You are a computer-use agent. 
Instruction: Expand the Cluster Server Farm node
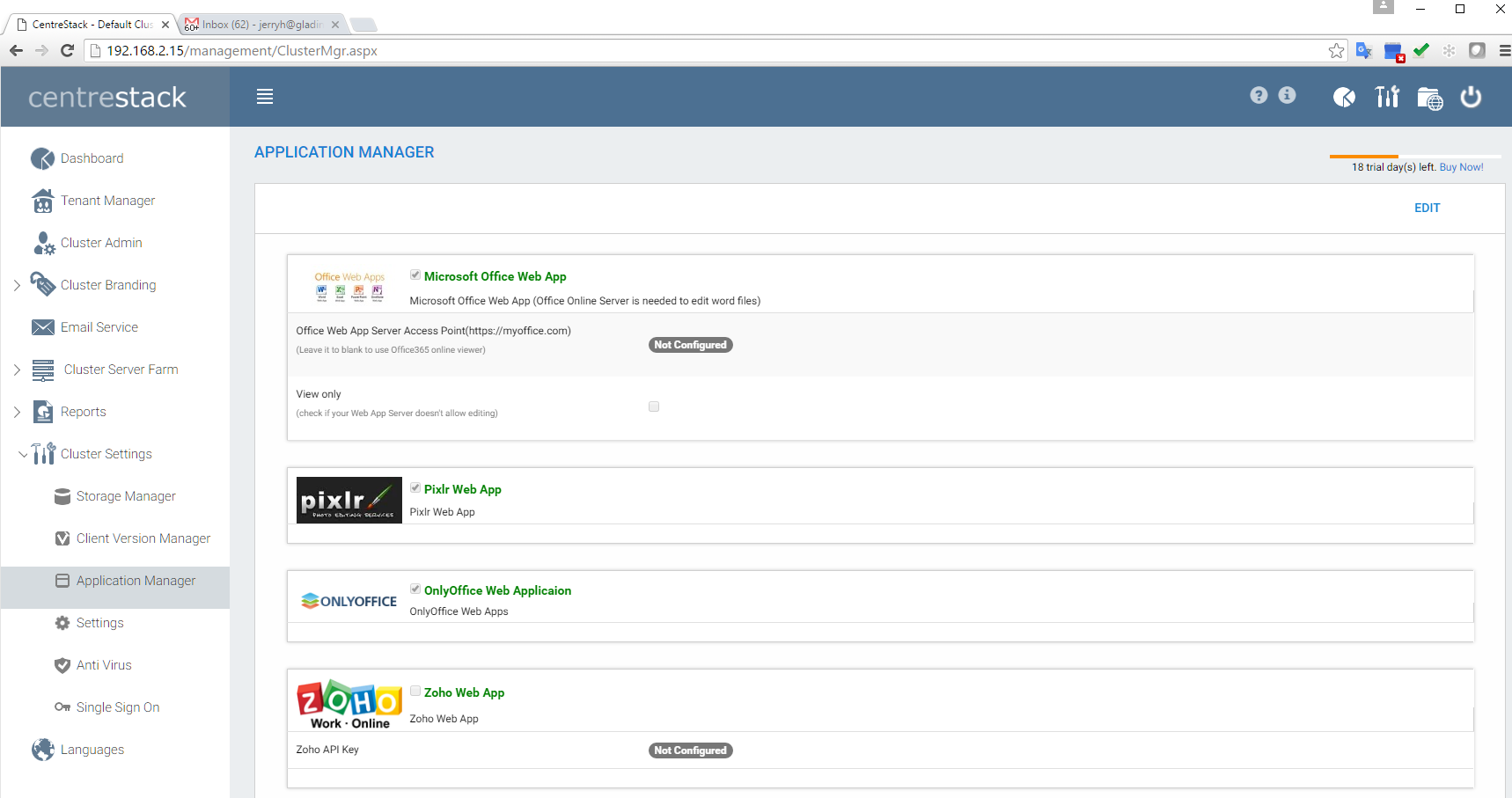click(x=17, y=370)
